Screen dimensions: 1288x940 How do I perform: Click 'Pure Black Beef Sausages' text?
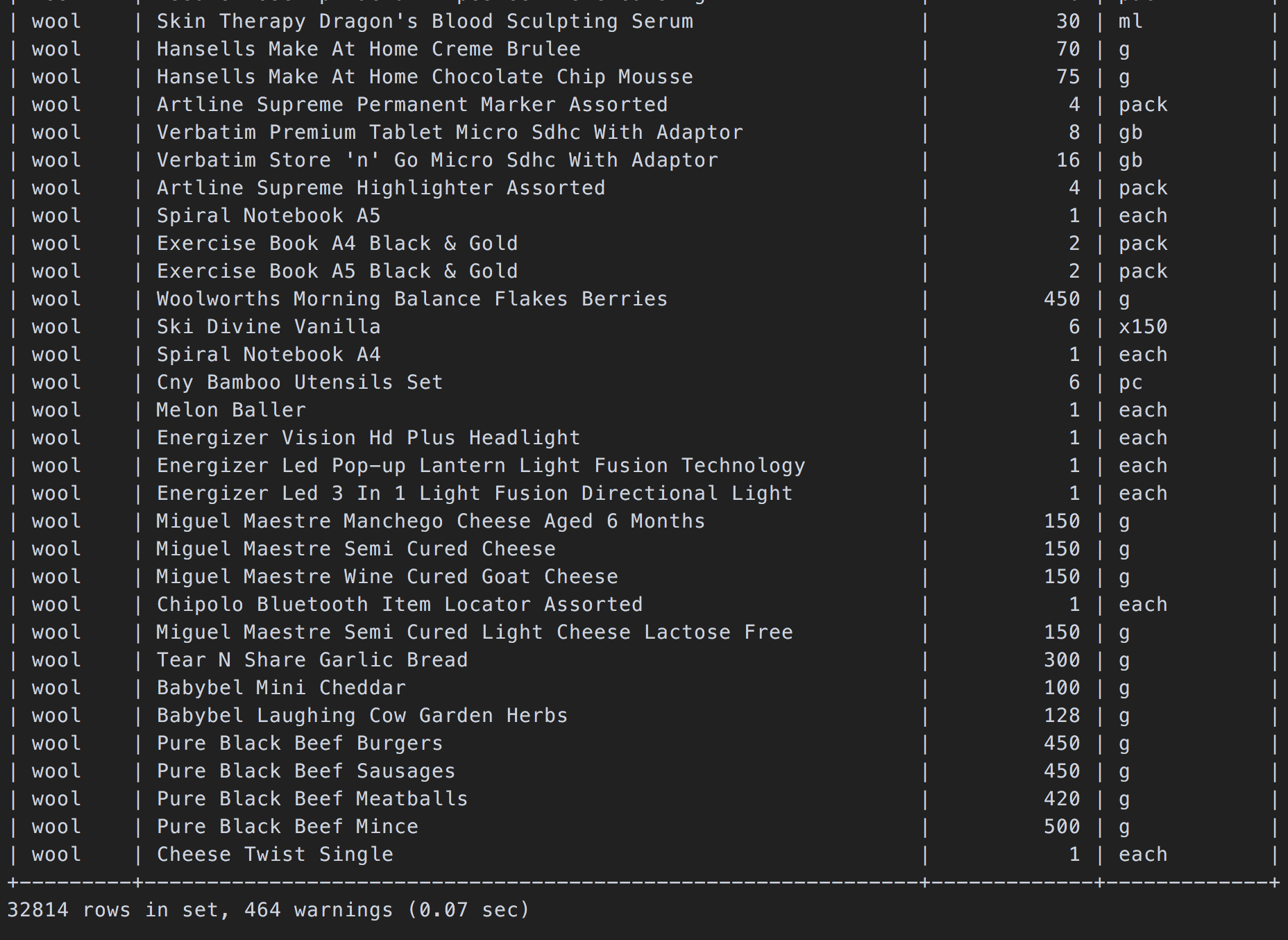tap(306, 771)
